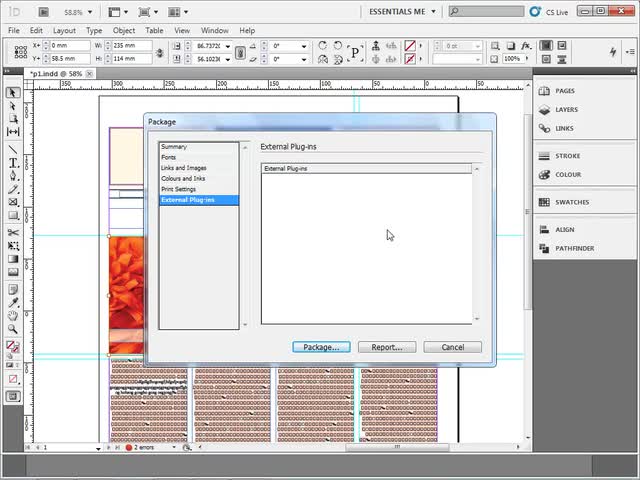Open the CS Live icon

pyautogui.click(x=535, y=12)
